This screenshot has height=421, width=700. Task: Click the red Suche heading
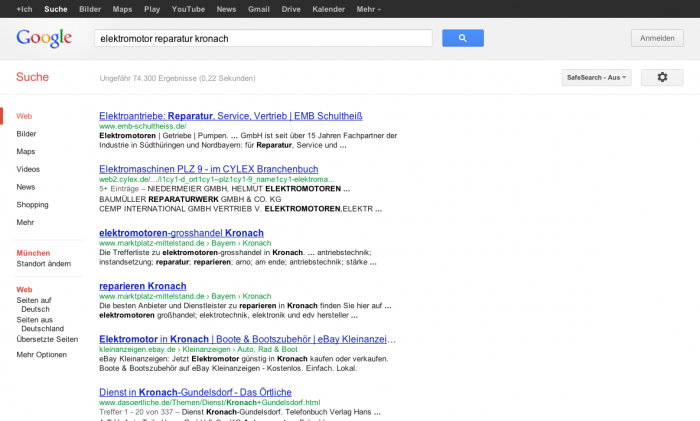click(x=32, y=77)
